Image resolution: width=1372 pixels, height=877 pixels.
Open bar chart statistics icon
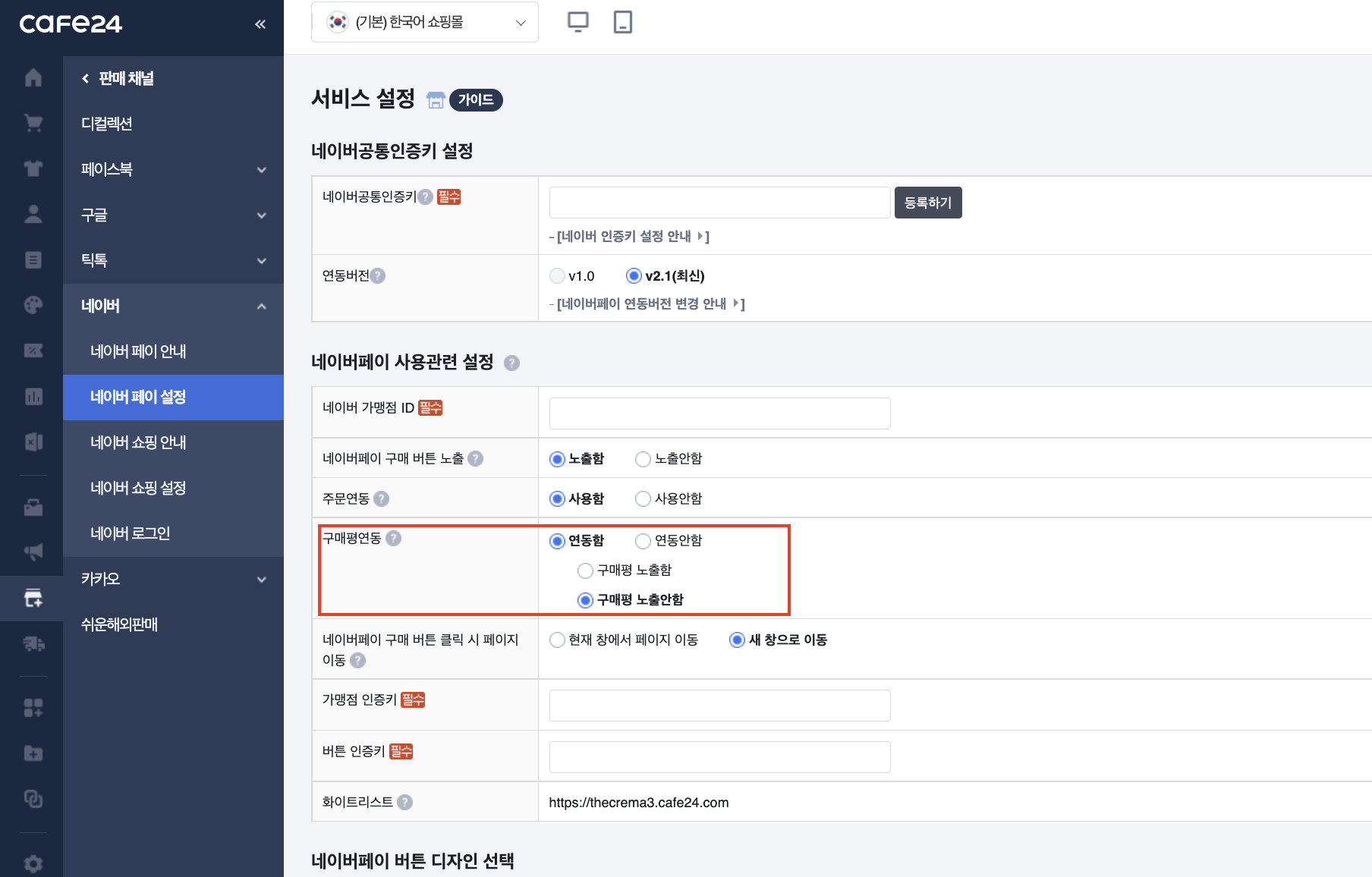coord(33,396)
